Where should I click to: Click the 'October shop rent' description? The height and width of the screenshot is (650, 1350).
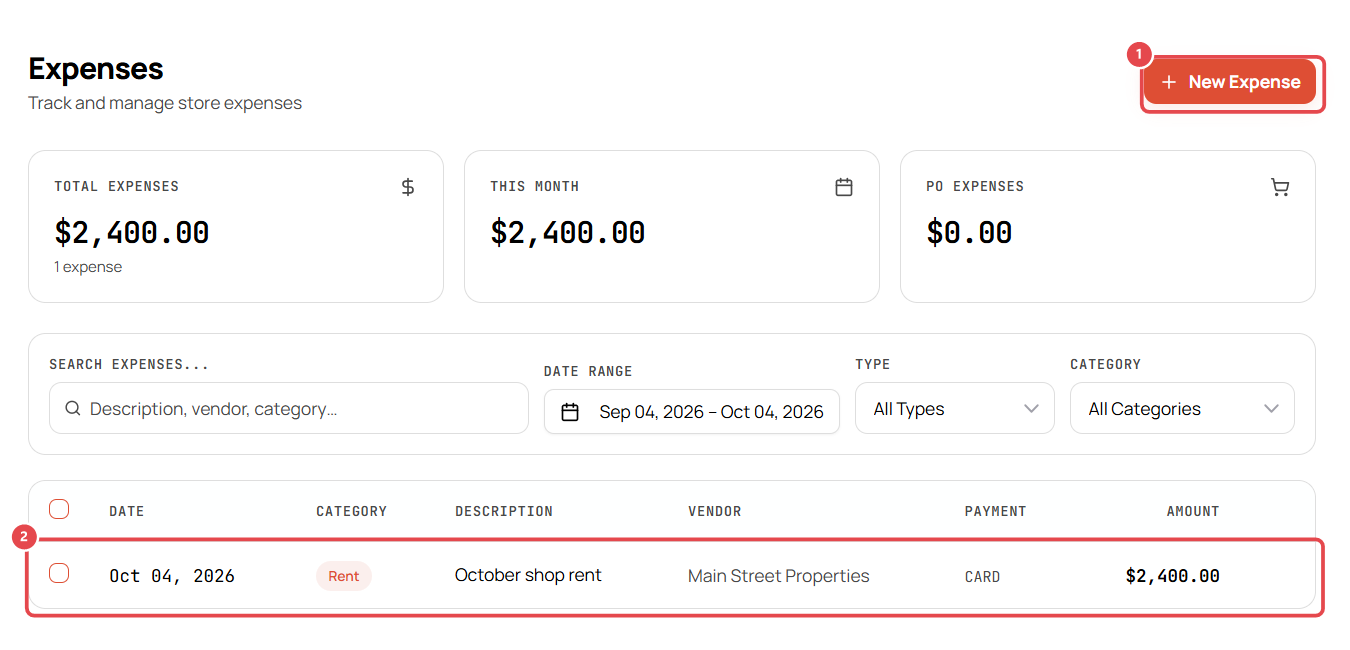coord(528,575)
